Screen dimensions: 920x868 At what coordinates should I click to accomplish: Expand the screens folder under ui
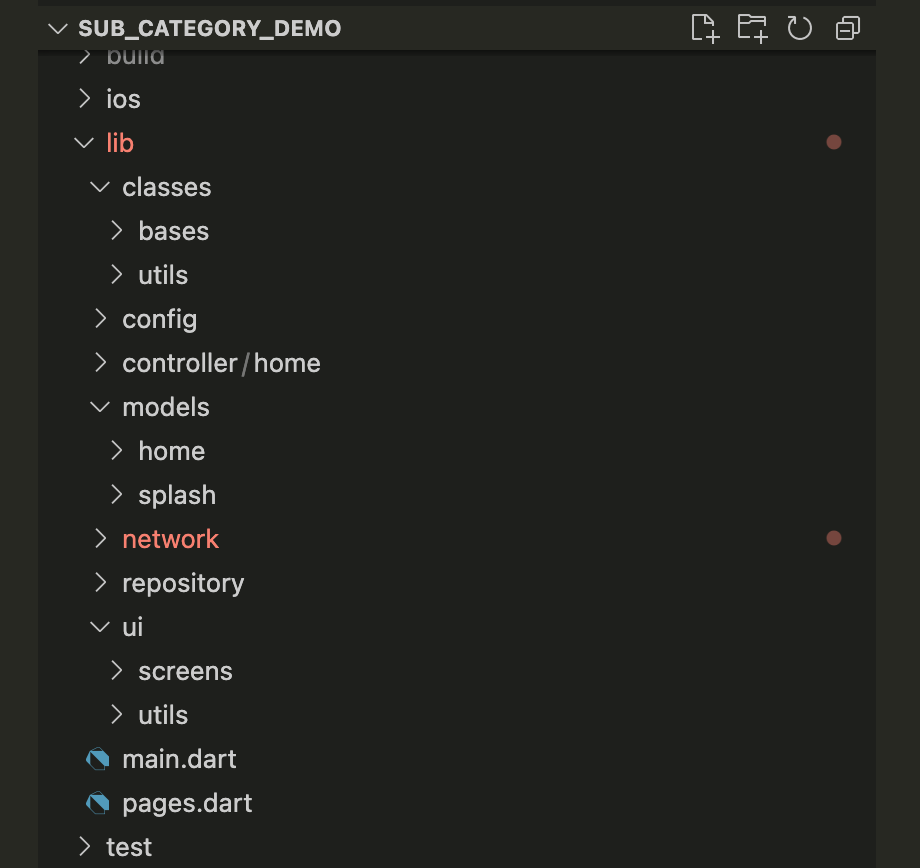point(185,671)
